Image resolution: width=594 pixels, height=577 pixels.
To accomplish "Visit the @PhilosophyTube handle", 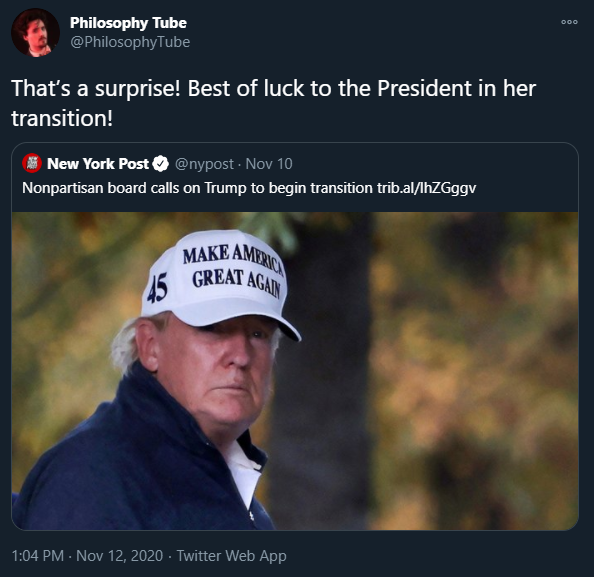I will 130,42.
